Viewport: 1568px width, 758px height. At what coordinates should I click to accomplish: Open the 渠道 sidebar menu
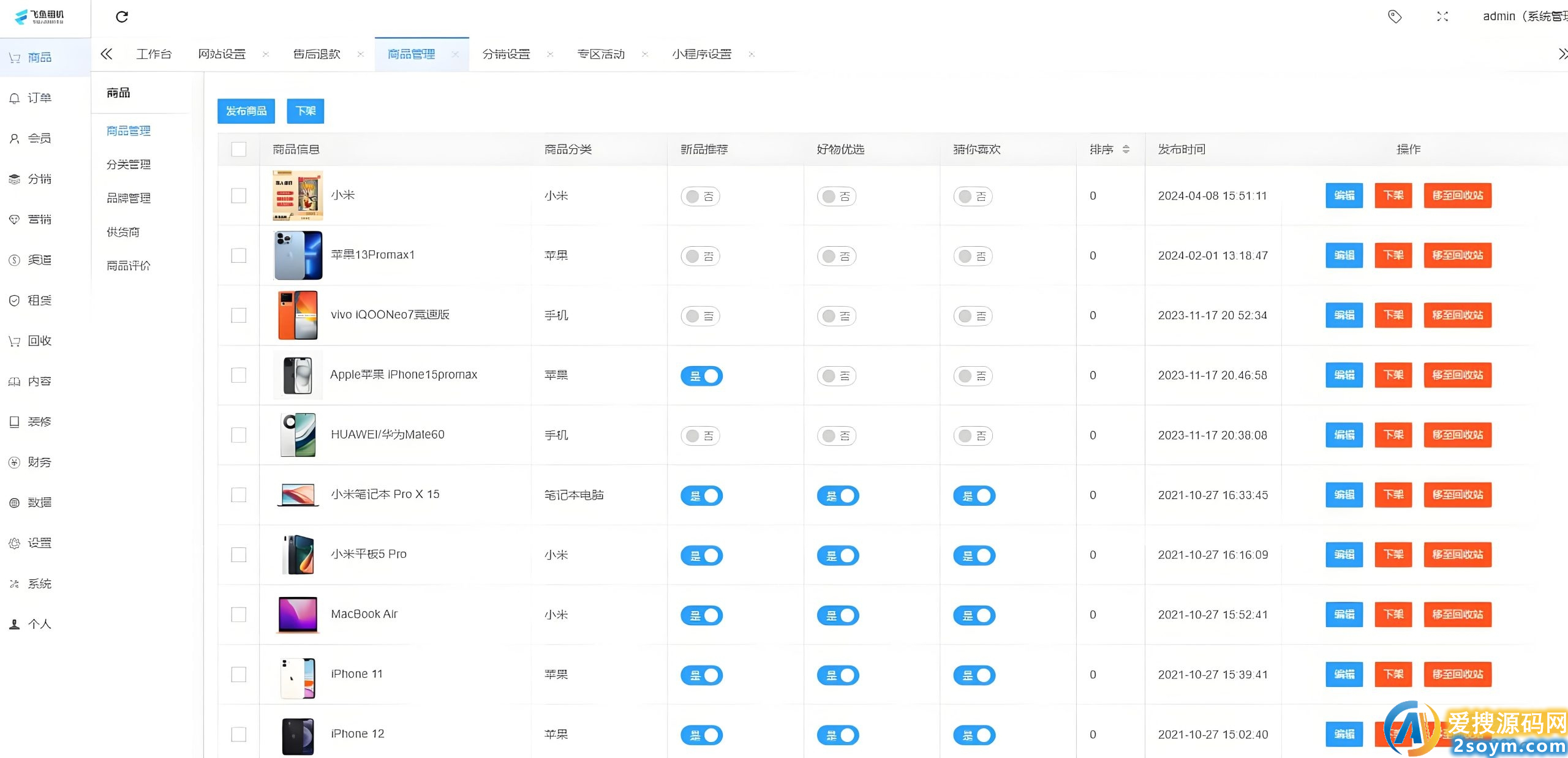[x=45, y=260]
